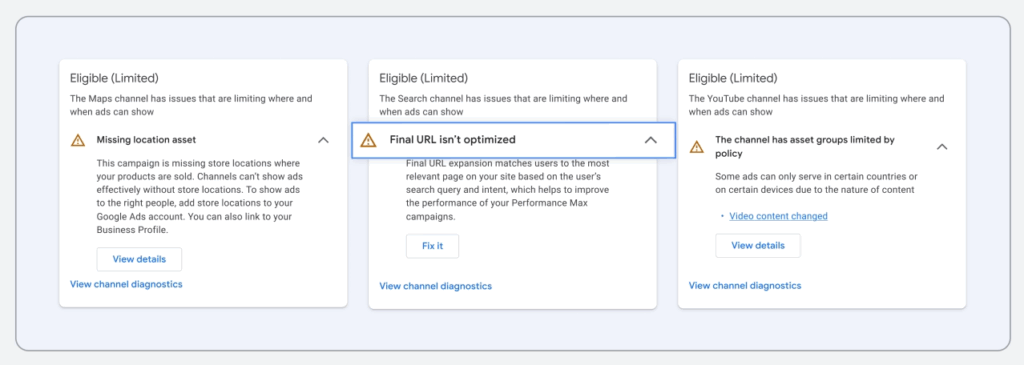The width and height of the screenshot is (1024, 365).
Task: Click the warning icon beside Final URL isn't optimized
Action: pos(368,140)
